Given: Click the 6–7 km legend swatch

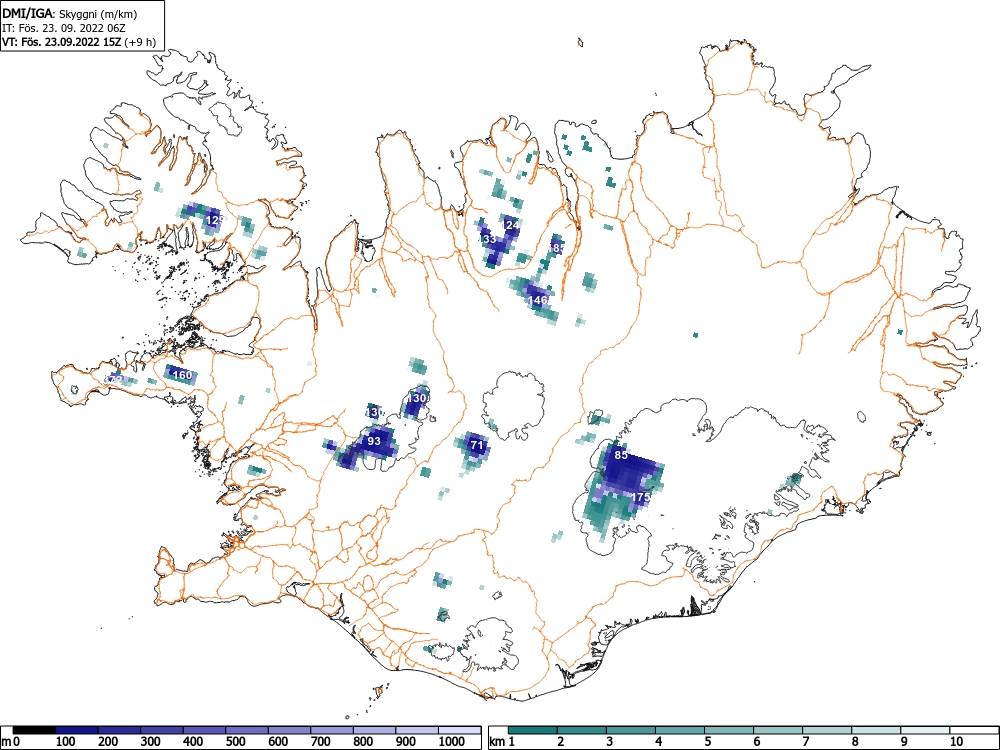Looking at the screenshot, I should (779, 730).
